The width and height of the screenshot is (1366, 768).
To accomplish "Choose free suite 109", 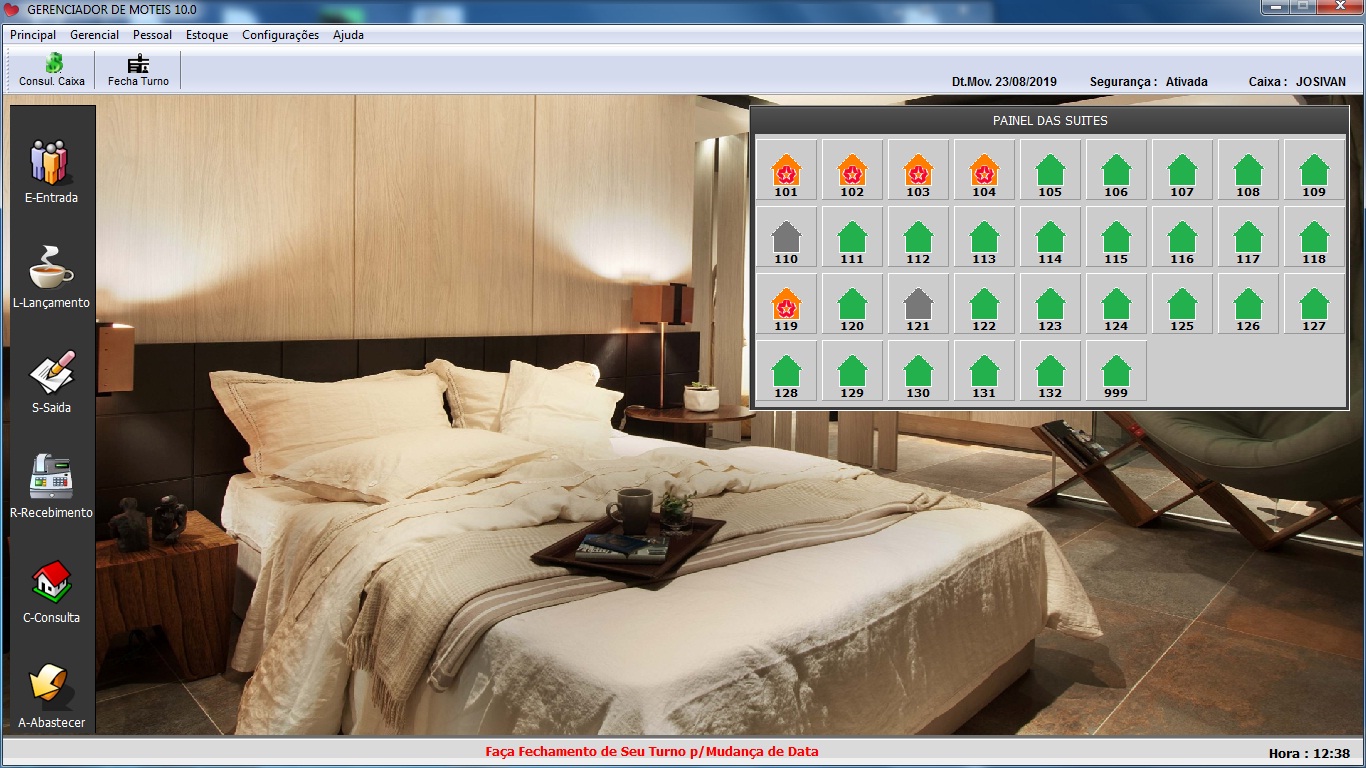I will 1314,170.
